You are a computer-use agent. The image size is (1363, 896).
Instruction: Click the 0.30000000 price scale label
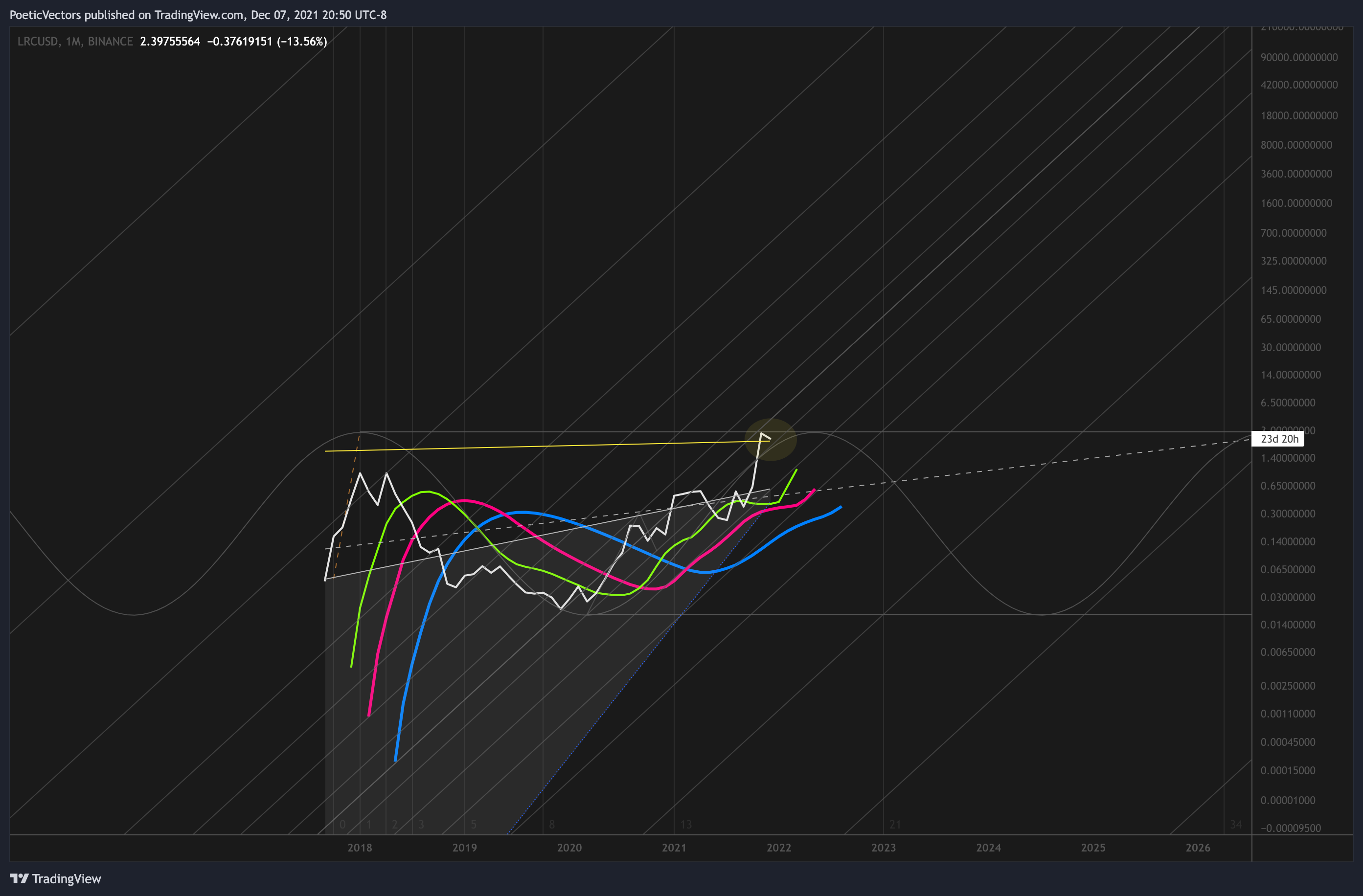click(1287, 514)
